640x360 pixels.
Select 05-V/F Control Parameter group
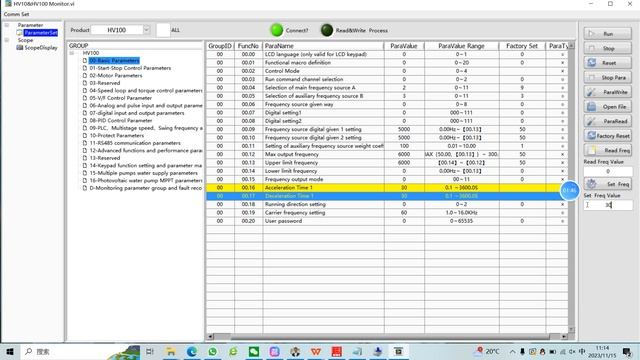pos(120,98)
